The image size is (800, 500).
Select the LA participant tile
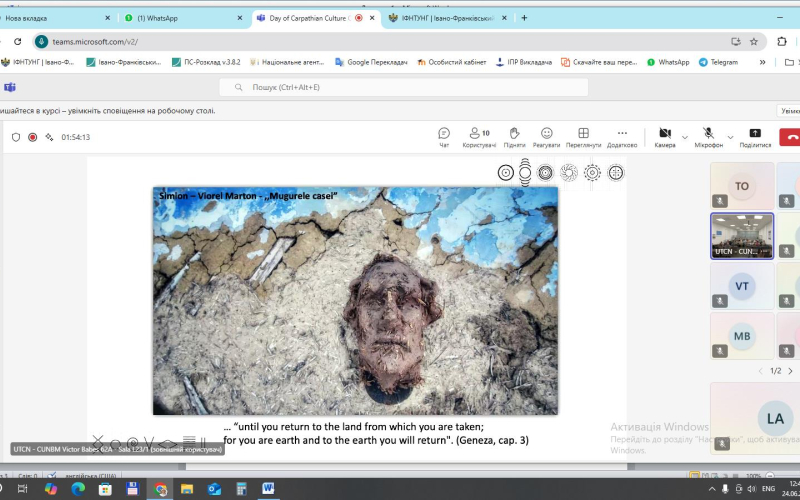(755, 419)
